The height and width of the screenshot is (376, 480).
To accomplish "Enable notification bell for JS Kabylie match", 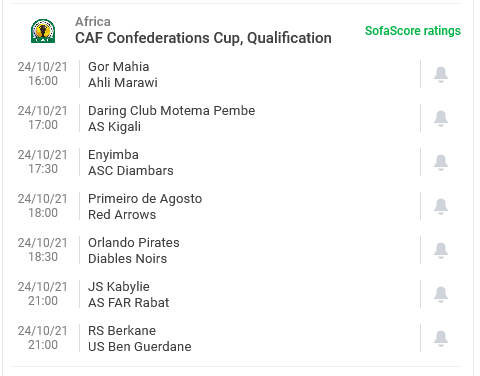I will click(441, 294).
